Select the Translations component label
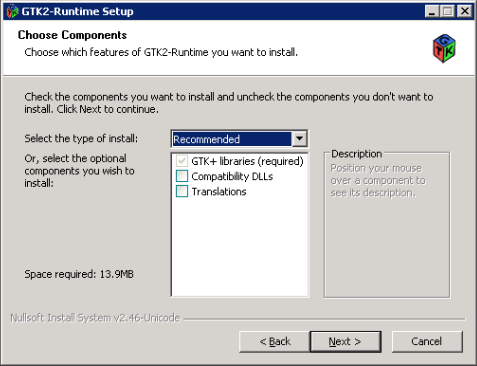Image resolution: width=477 pixels, height=366 pixels. point(219,192)
